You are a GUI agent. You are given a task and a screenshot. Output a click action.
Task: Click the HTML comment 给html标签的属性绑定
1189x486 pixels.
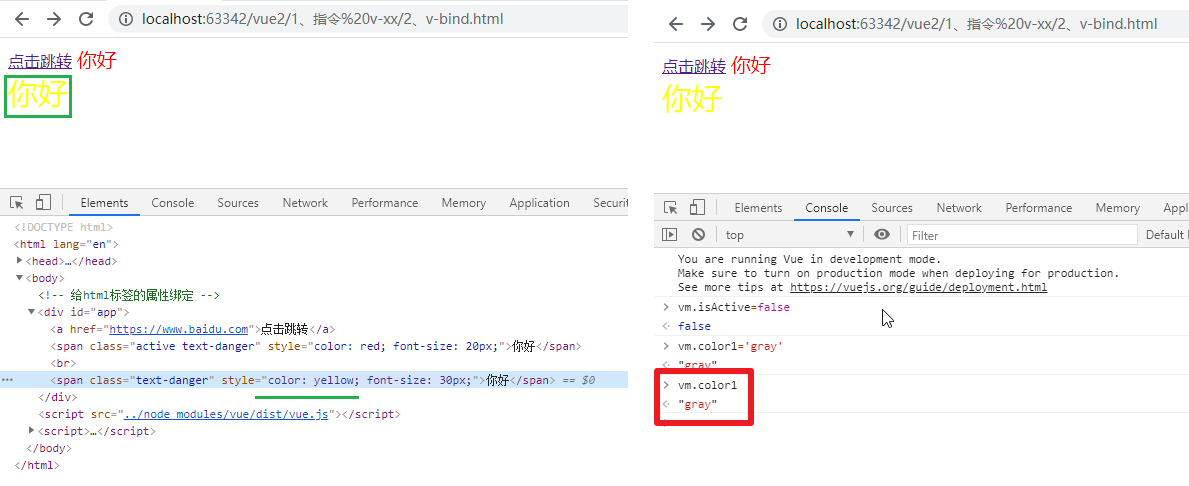[129, 295]
